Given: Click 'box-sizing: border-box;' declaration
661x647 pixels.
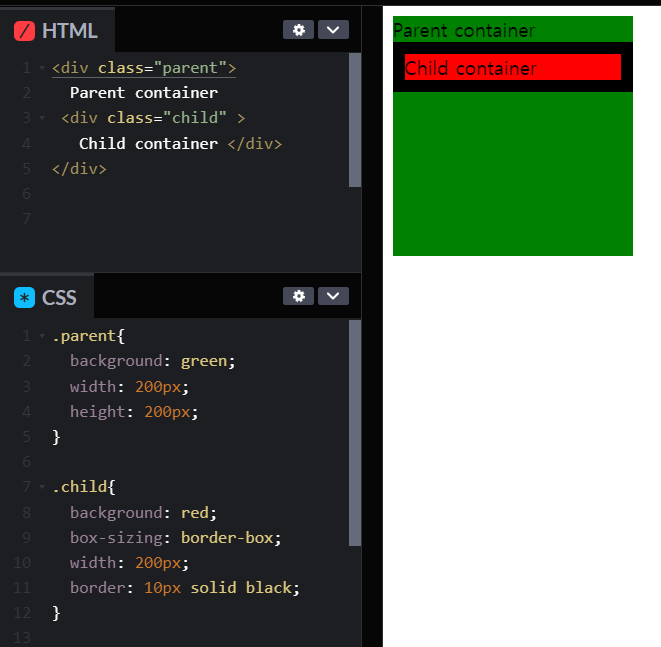Looking at the screenshot, I should [176, 538].
